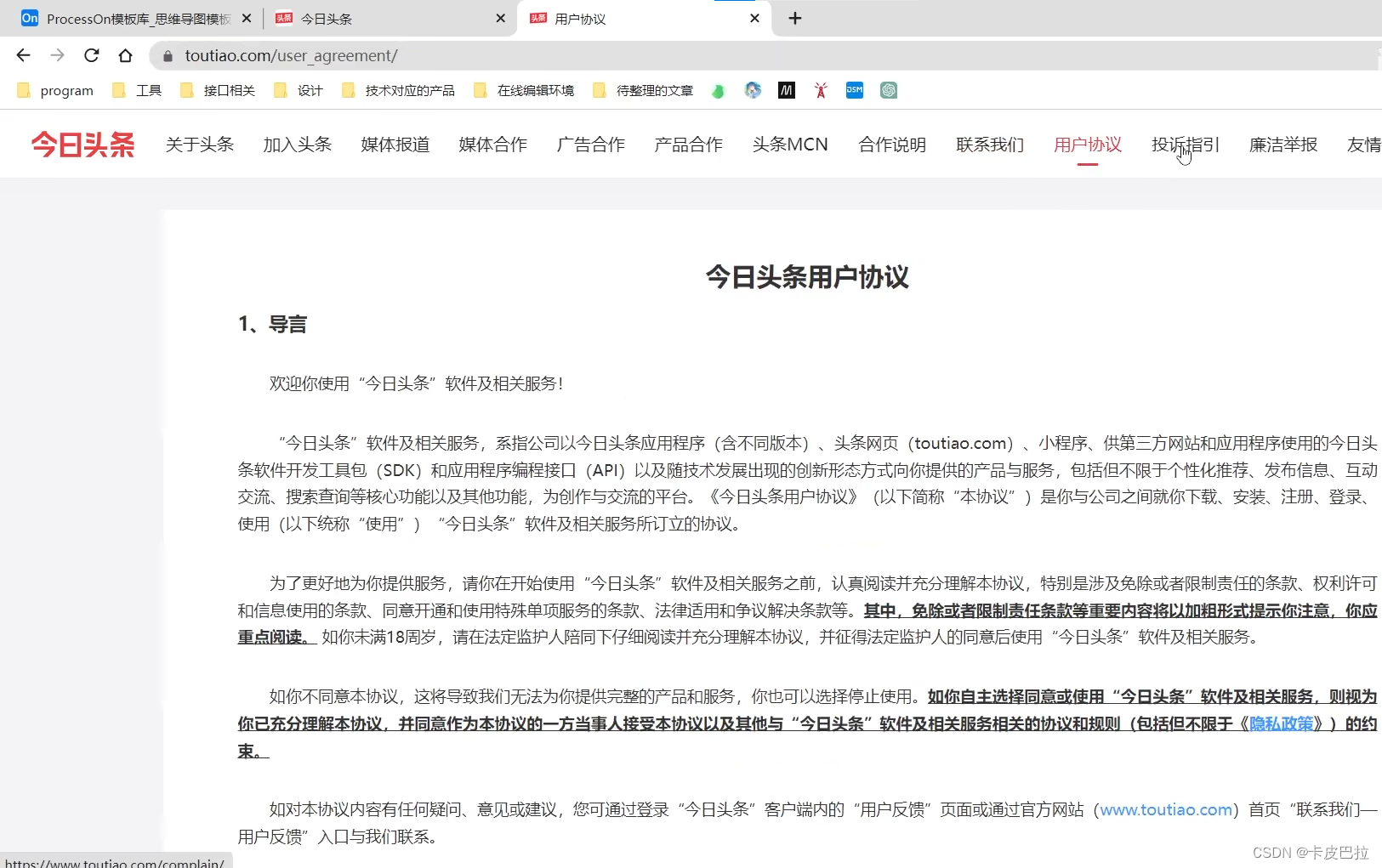Open 加入头条 in the navigation

[298, 145]
